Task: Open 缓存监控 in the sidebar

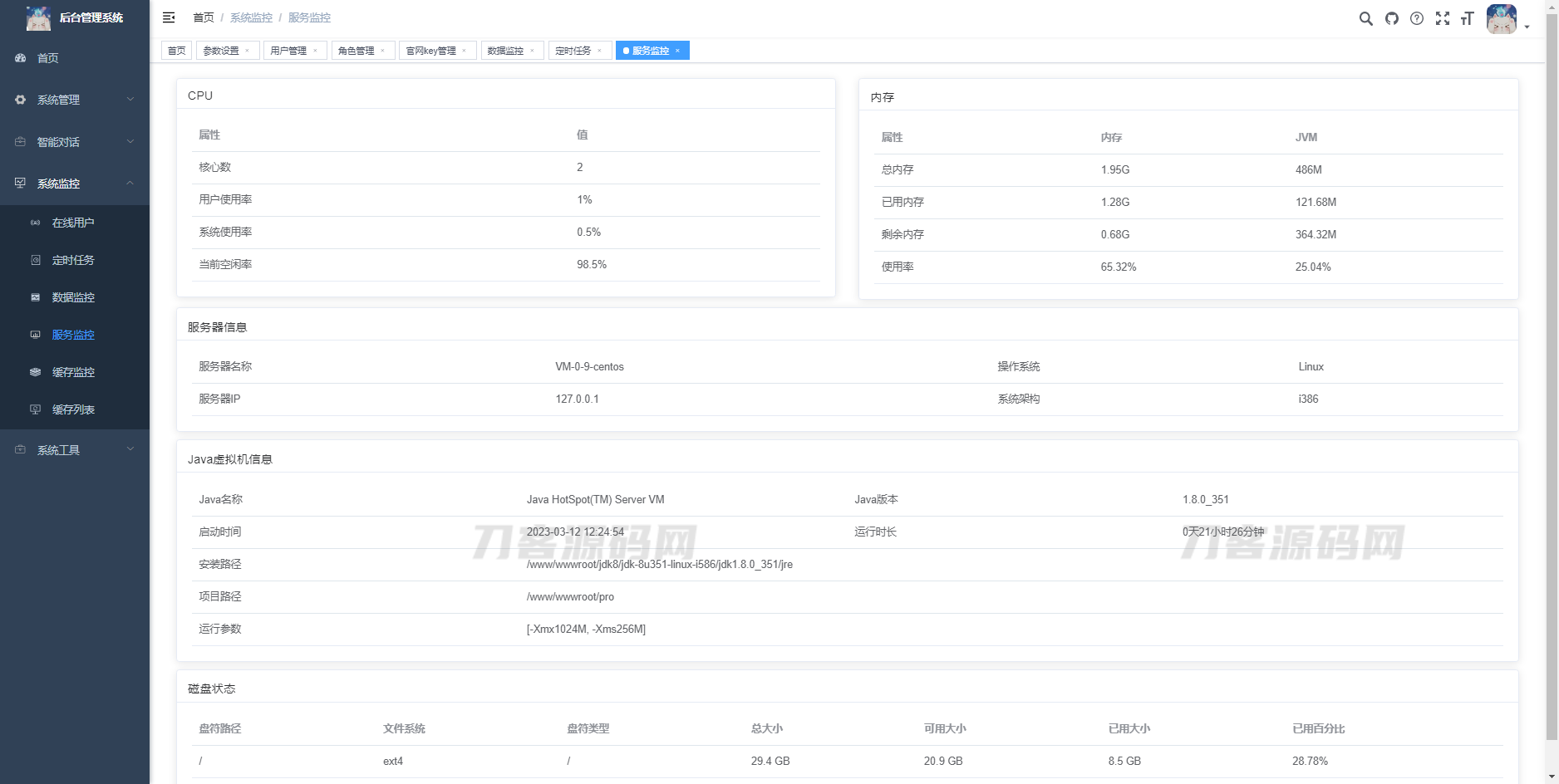Action: click(x=75, y=371)
